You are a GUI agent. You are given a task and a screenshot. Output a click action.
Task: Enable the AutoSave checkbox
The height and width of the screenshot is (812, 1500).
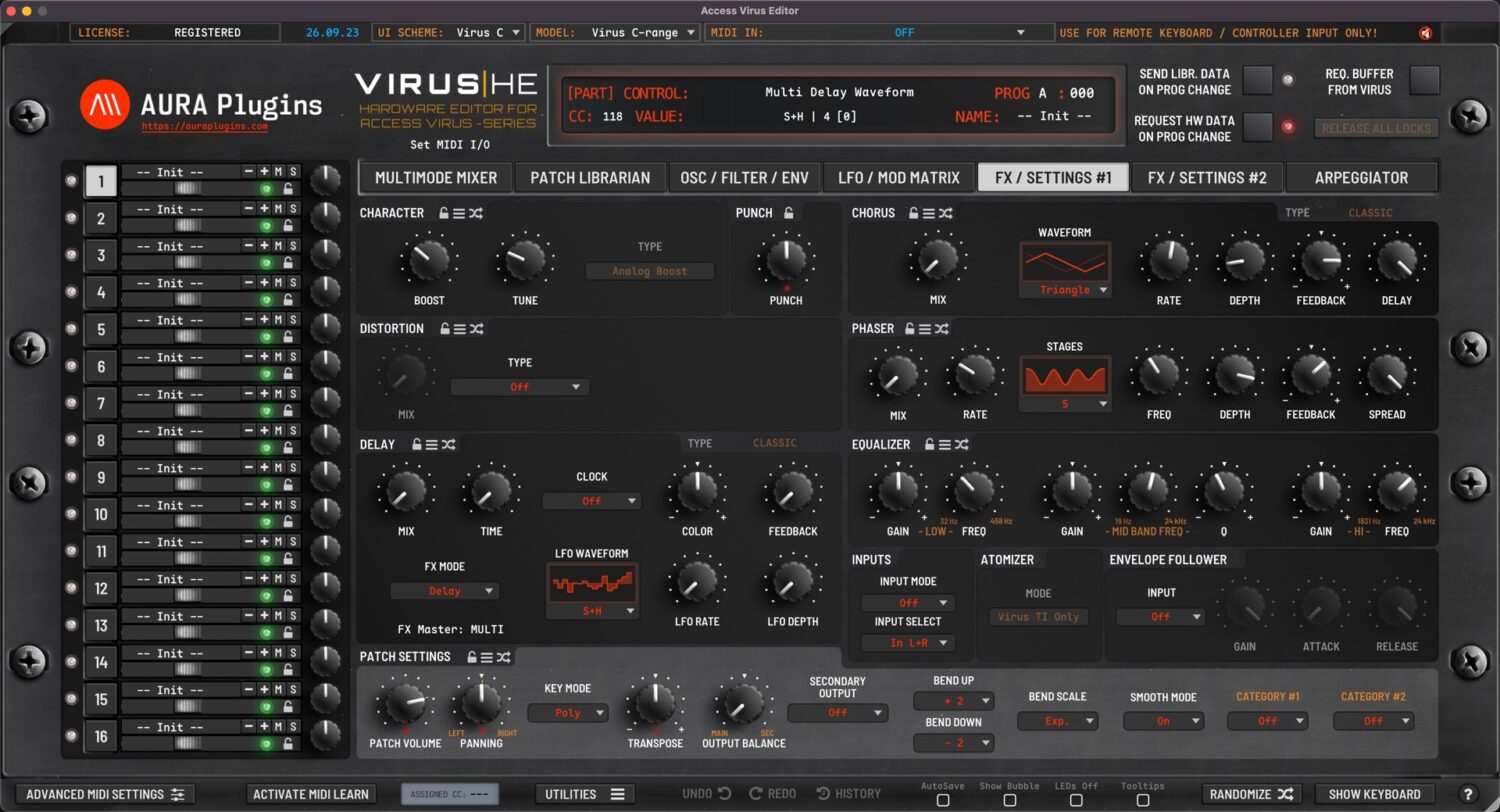tap(943, 800)
